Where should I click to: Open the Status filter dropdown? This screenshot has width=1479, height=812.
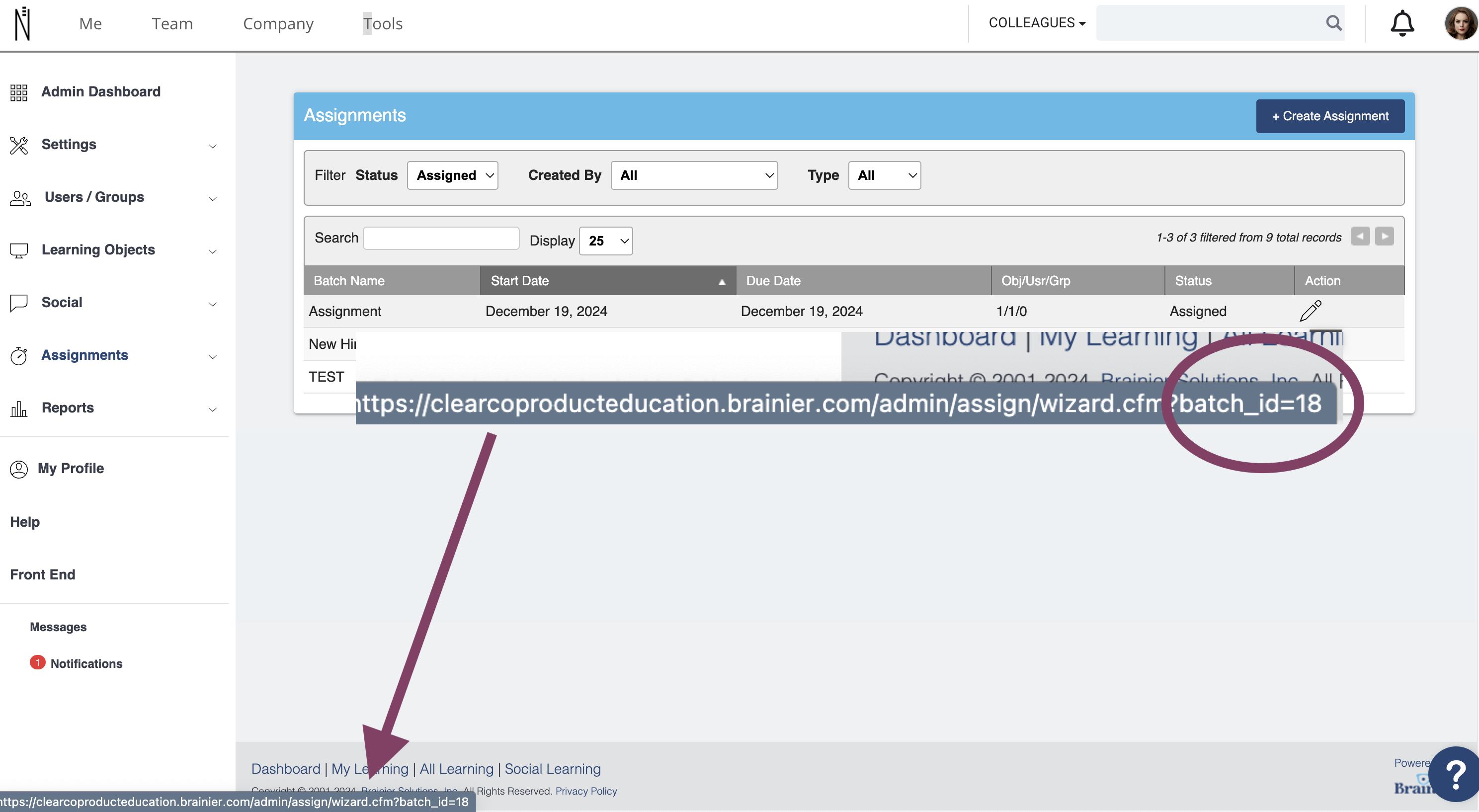point(452,175)
